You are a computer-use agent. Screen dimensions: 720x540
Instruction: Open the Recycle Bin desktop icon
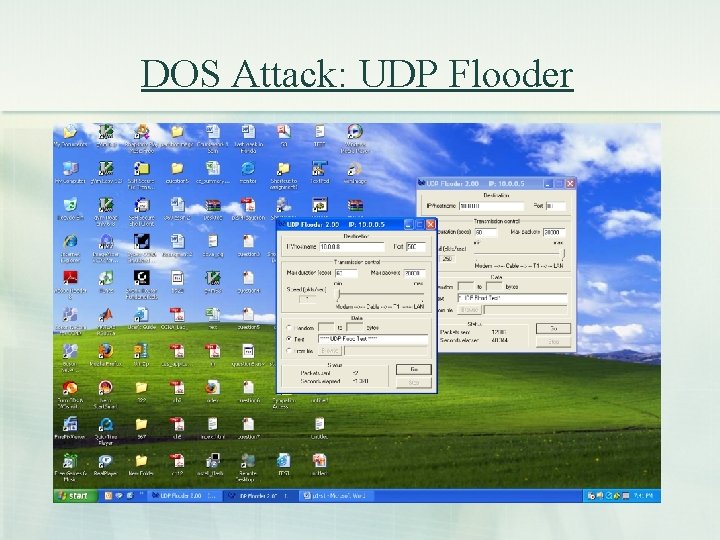coord(70,209)
